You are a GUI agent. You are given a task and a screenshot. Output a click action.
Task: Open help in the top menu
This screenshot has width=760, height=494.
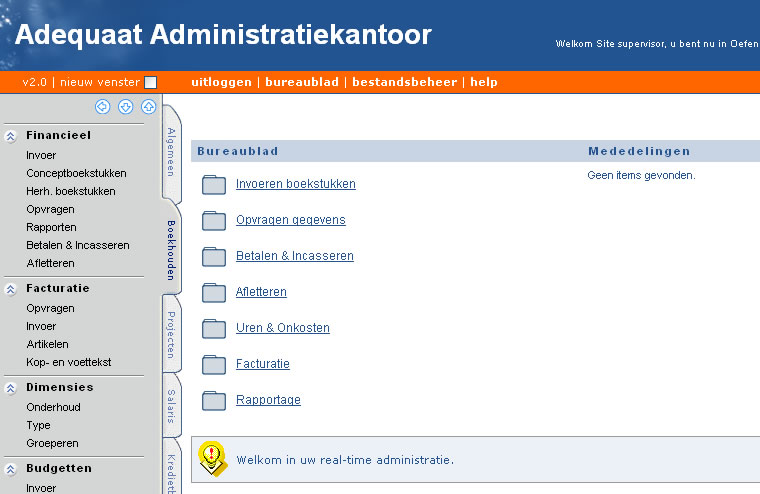click(x=484, y=82)
